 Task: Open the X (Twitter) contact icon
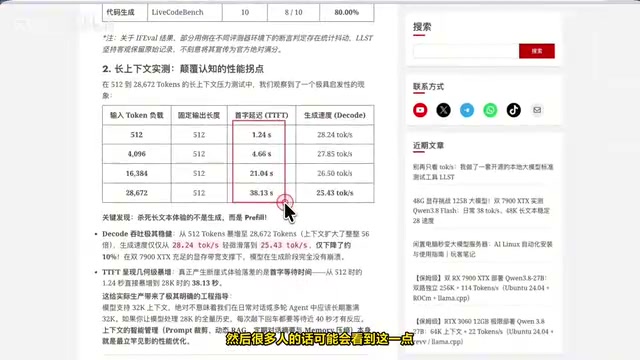point(443,110)
